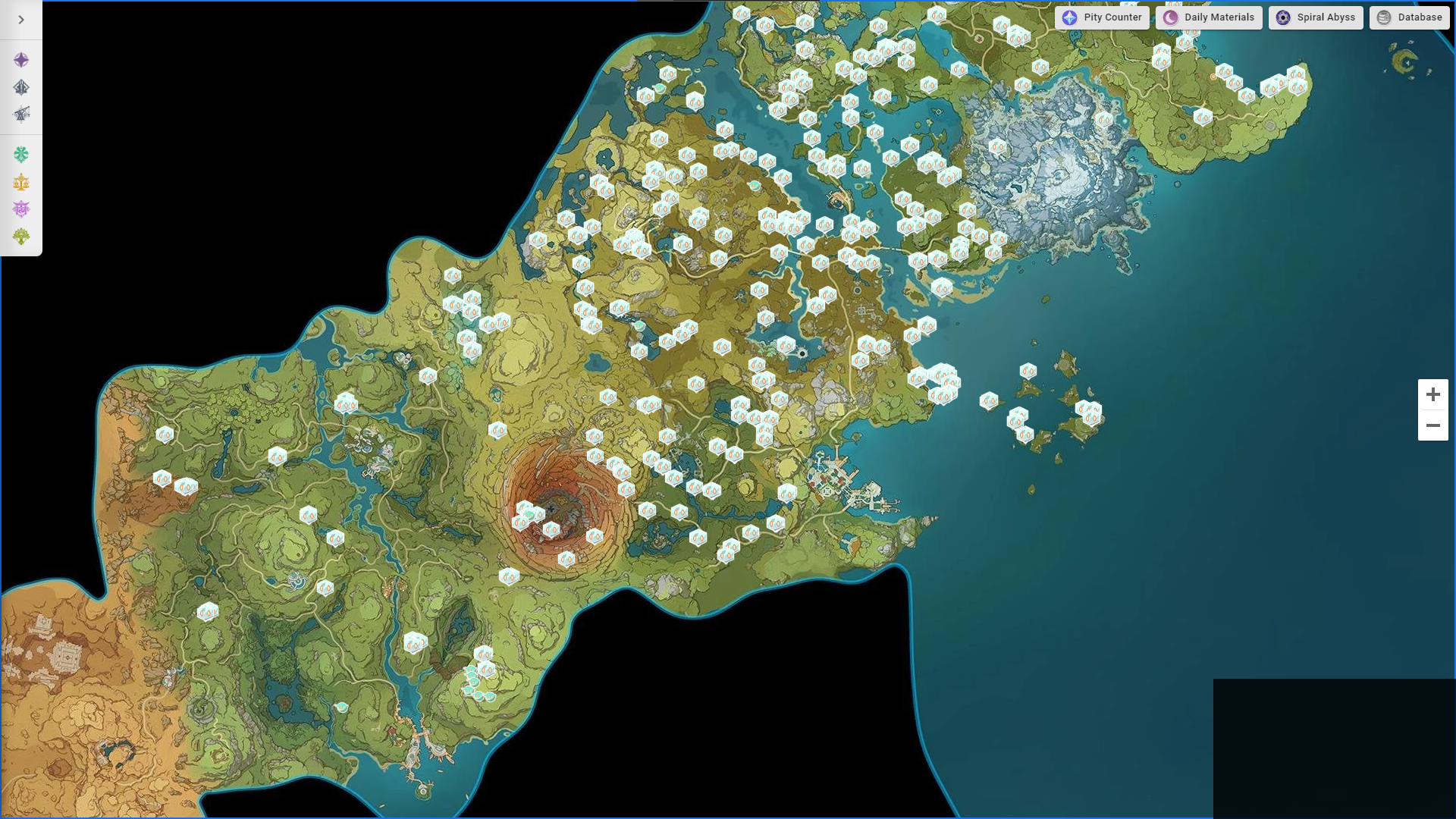Choose the purple Inazuma emblem in sidebar
The height and width of the screenshot is (819, 1456).
pyautogui.click(x=21, y=209)
